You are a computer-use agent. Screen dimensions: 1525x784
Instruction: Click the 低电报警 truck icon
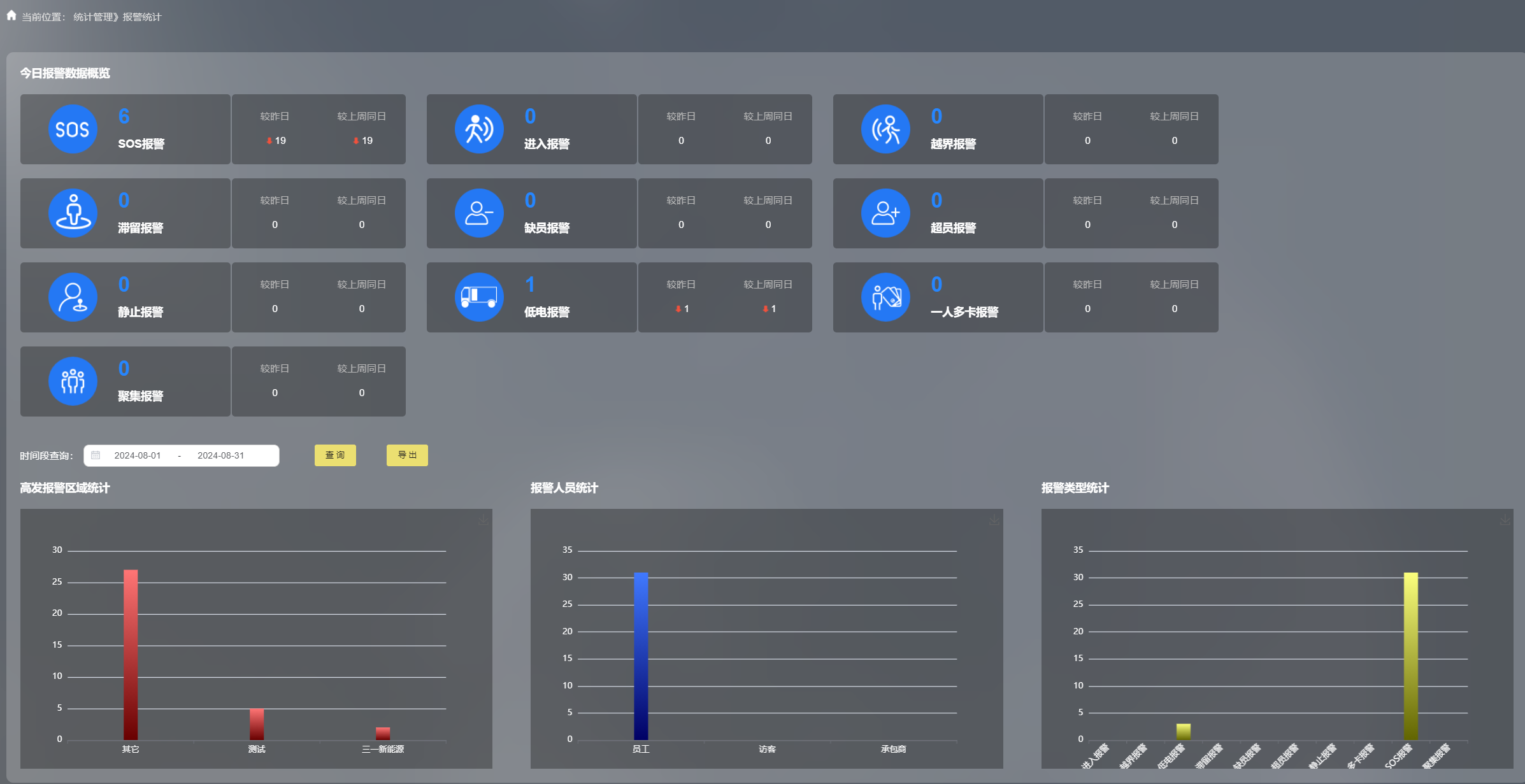479,297
